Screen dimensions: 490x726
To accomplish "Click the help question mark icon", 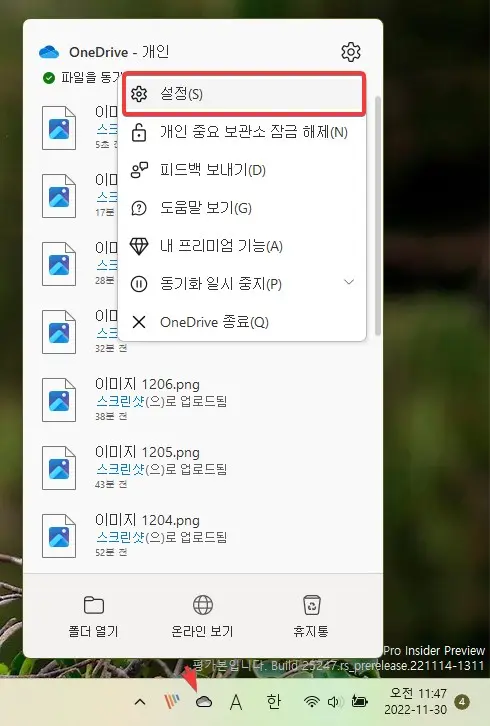I will point(139,208).
